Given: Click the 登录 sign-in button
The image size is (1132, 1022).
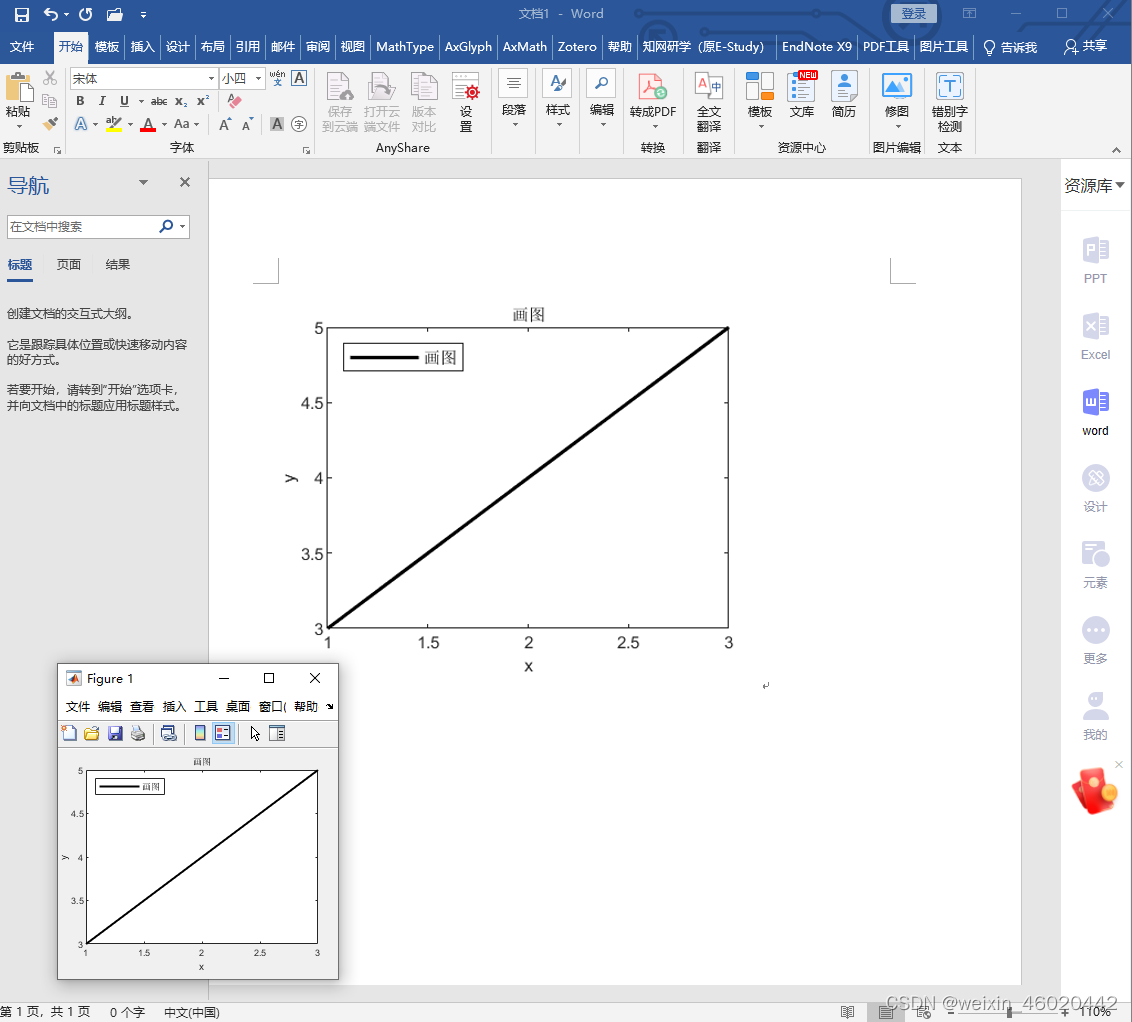Looking at the screenshot, I should (x=912, y=13).
